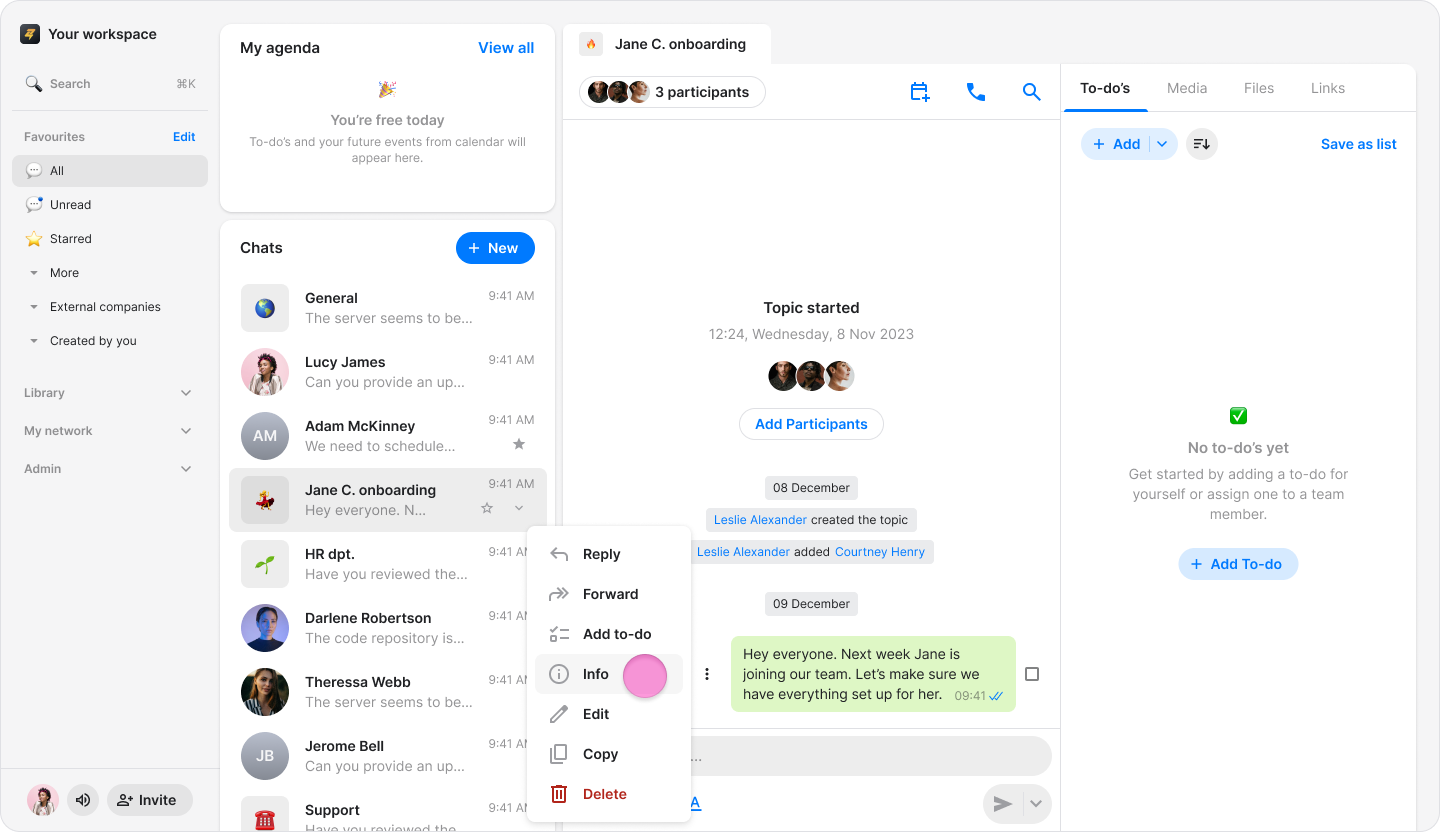The height and width of the screenshot is (832, 1440).
Task: Open Theressa Webb chat
Action: tap(388, 692)
